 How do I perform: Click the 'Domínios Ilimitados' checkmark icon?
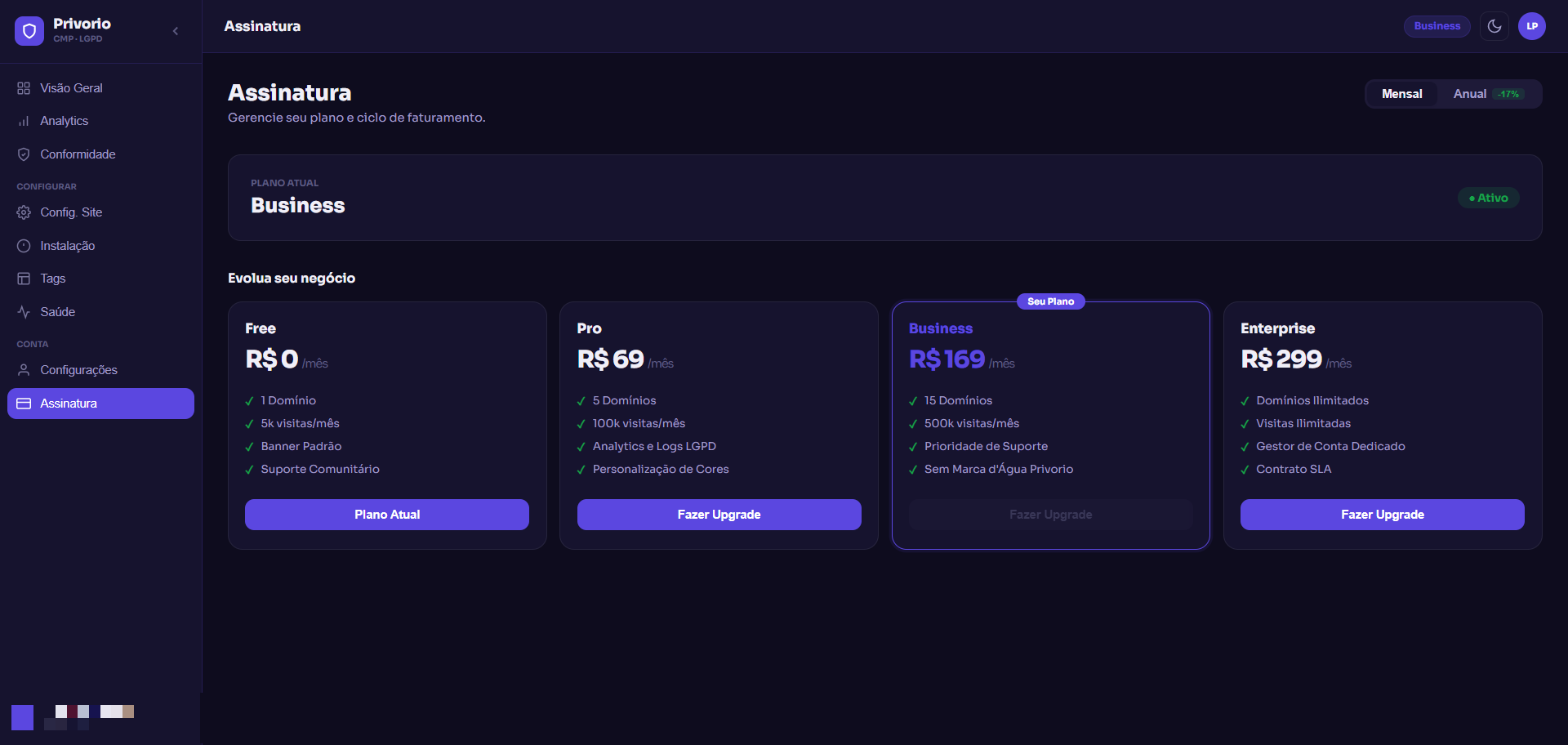(x=1245, y=401)
